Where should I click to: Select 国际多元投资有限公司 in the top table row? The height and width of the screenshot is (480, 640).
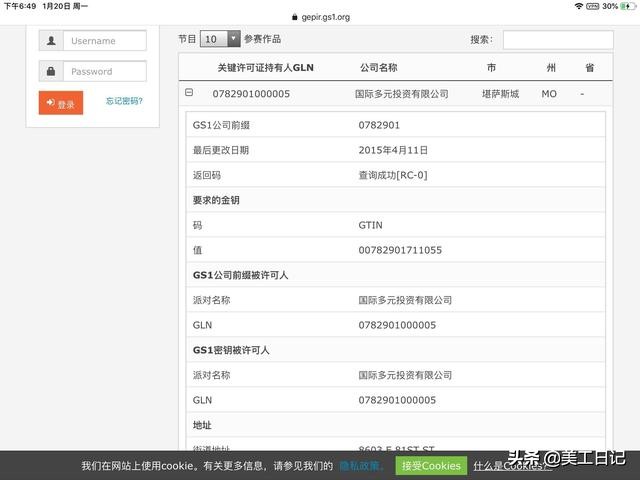(x=402, y=94)
